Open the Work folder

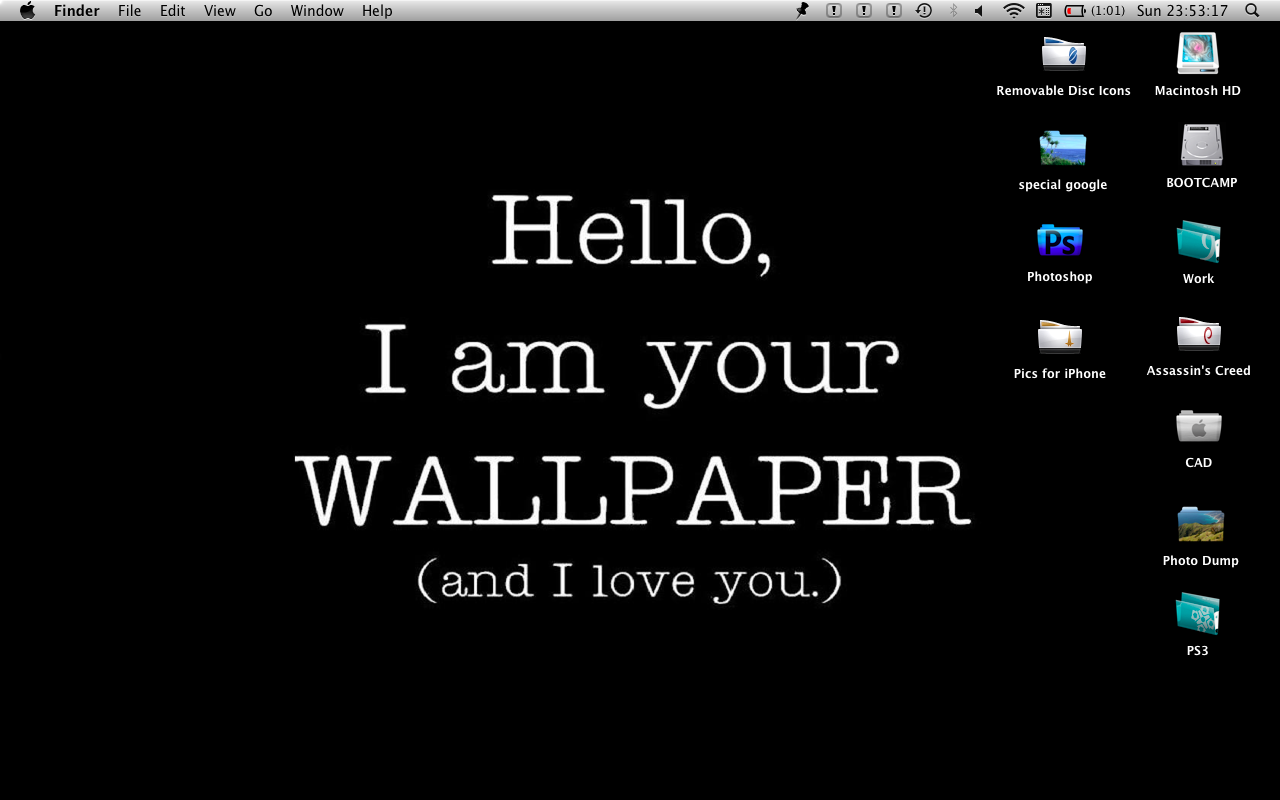point(1197,241)
